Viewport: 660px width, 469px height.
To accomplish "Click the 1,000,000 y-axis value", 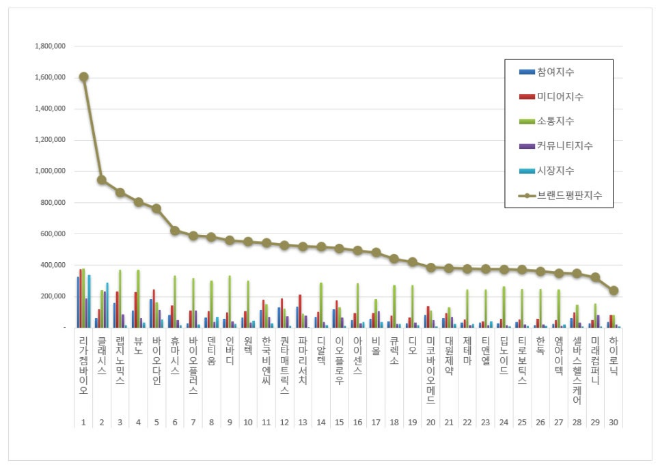I will [x=50, y=171].
